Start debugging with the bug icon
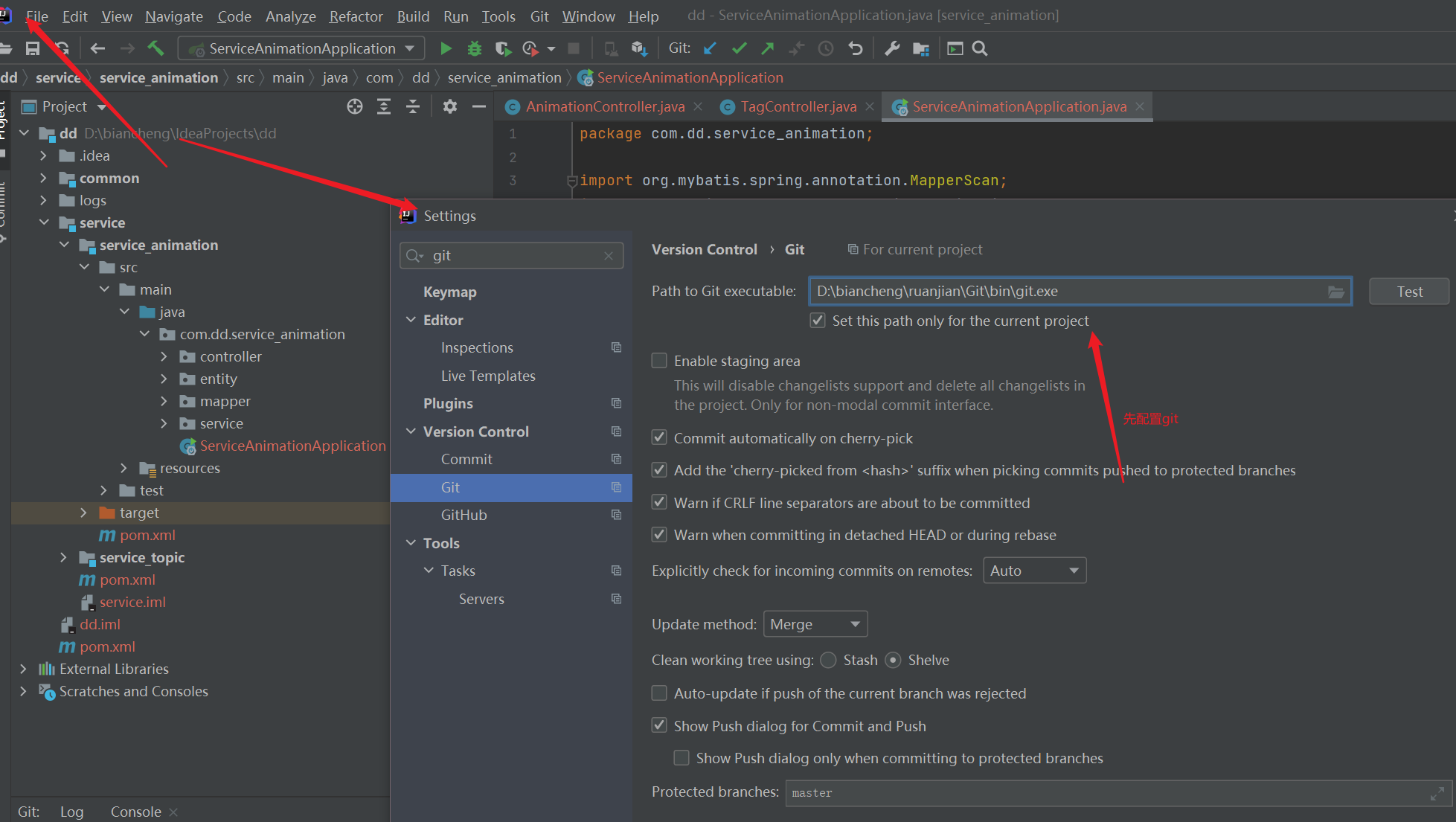Image resolution: width=1456 pixels, height=822 pixels. coord(474,49)
